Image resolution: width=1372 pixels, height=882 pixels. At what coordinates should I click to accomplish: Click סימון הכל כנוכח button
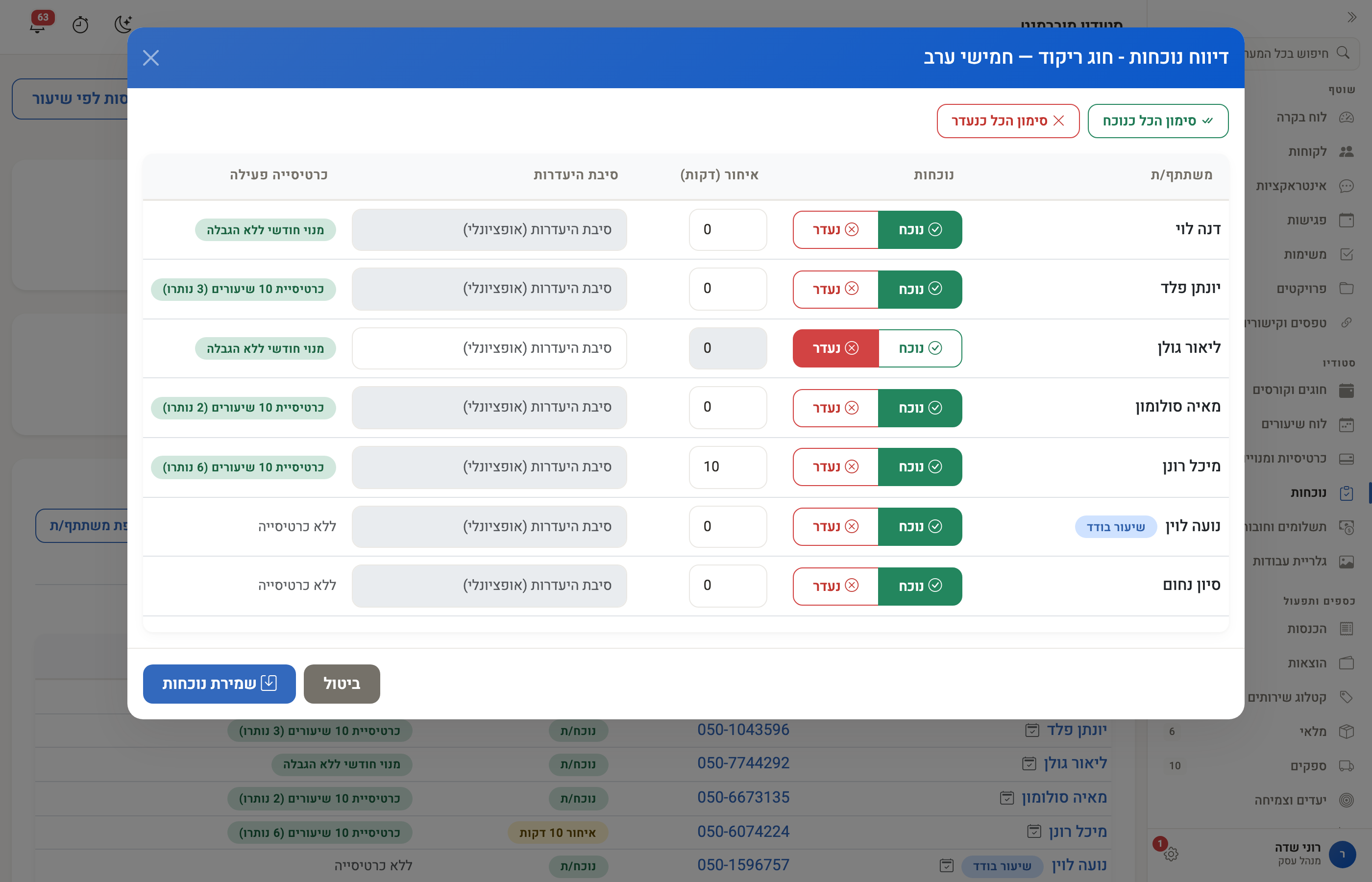(x=1158, y=121)
